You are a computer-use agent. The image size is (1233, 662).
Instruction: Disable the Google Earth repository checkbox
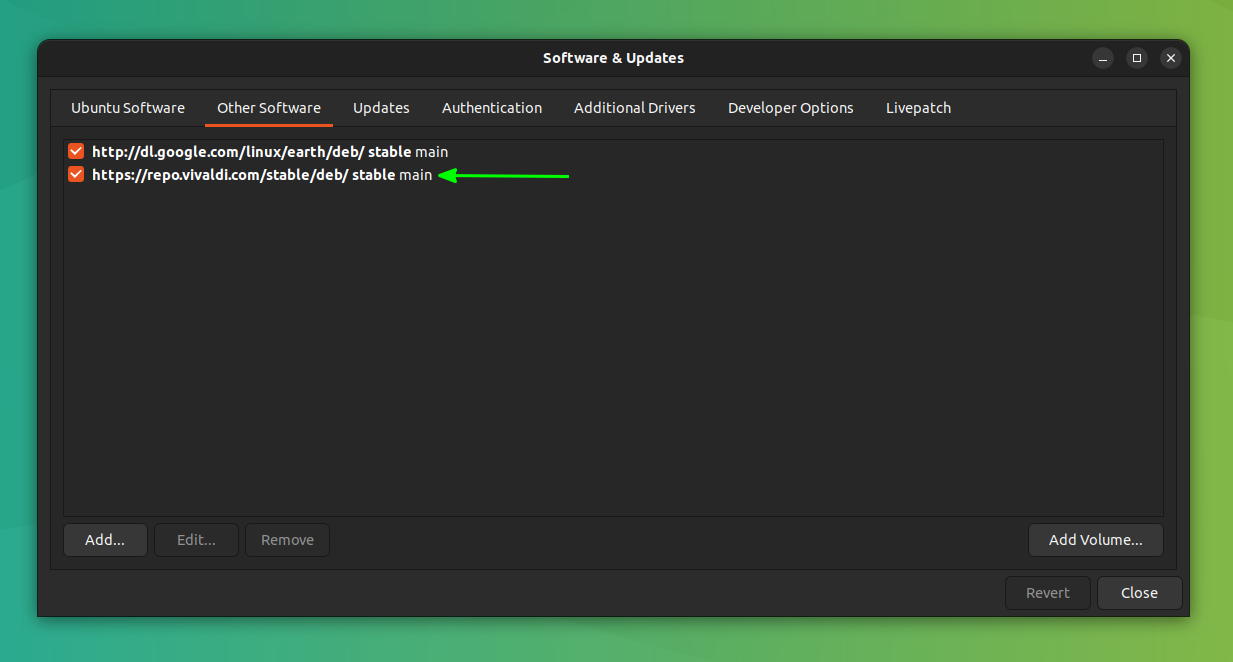[x=75, y=150]
